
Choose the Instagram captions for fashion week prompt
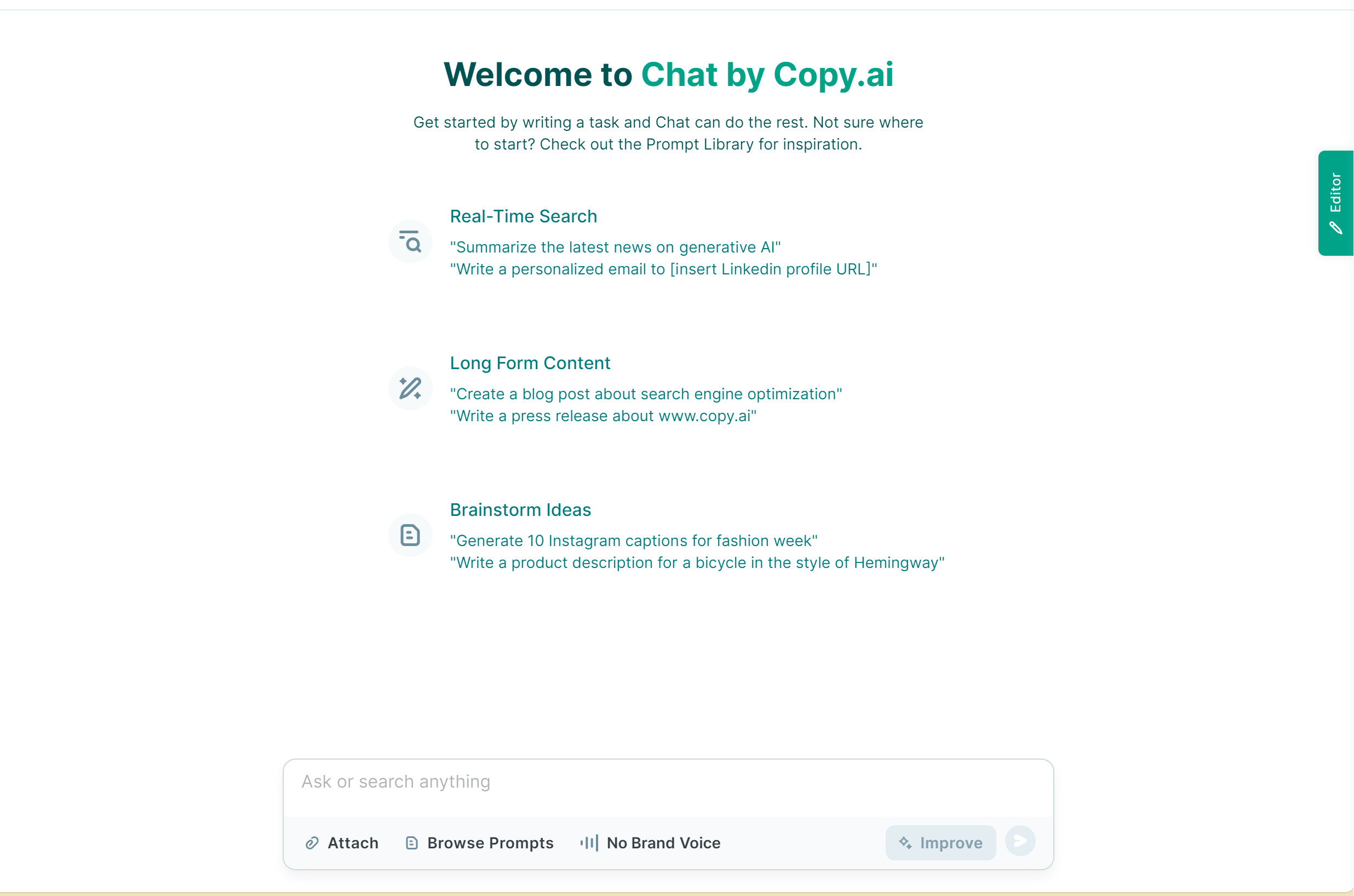(x=633, y=541)
